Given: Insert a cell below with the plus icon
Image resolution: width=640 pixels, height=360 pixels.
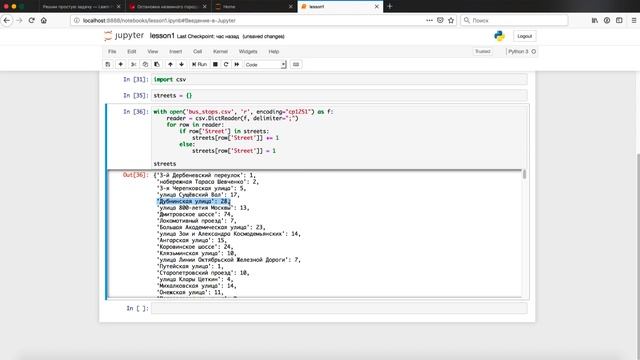Looking at the screenshot, I should coord(120,64).
